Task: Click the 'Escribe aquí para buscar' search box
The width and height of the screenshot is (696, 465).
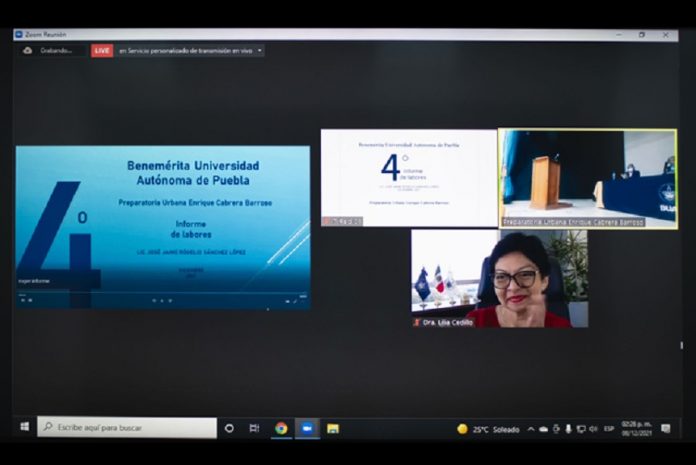Action: [x=128, y=428]
